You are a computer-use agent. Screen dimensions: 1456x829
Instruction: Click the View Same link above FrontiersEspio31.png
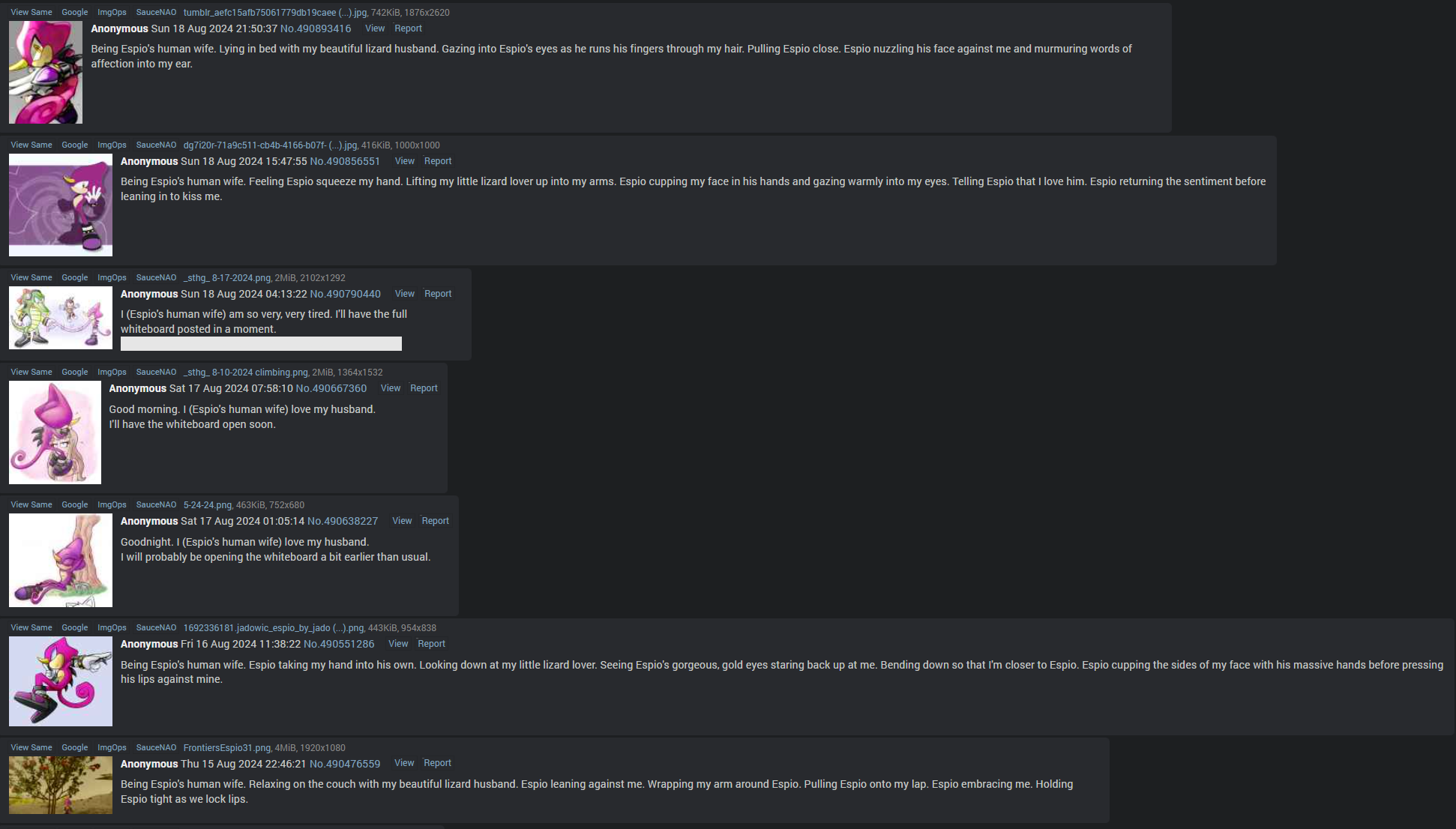(x=31, y=747)
